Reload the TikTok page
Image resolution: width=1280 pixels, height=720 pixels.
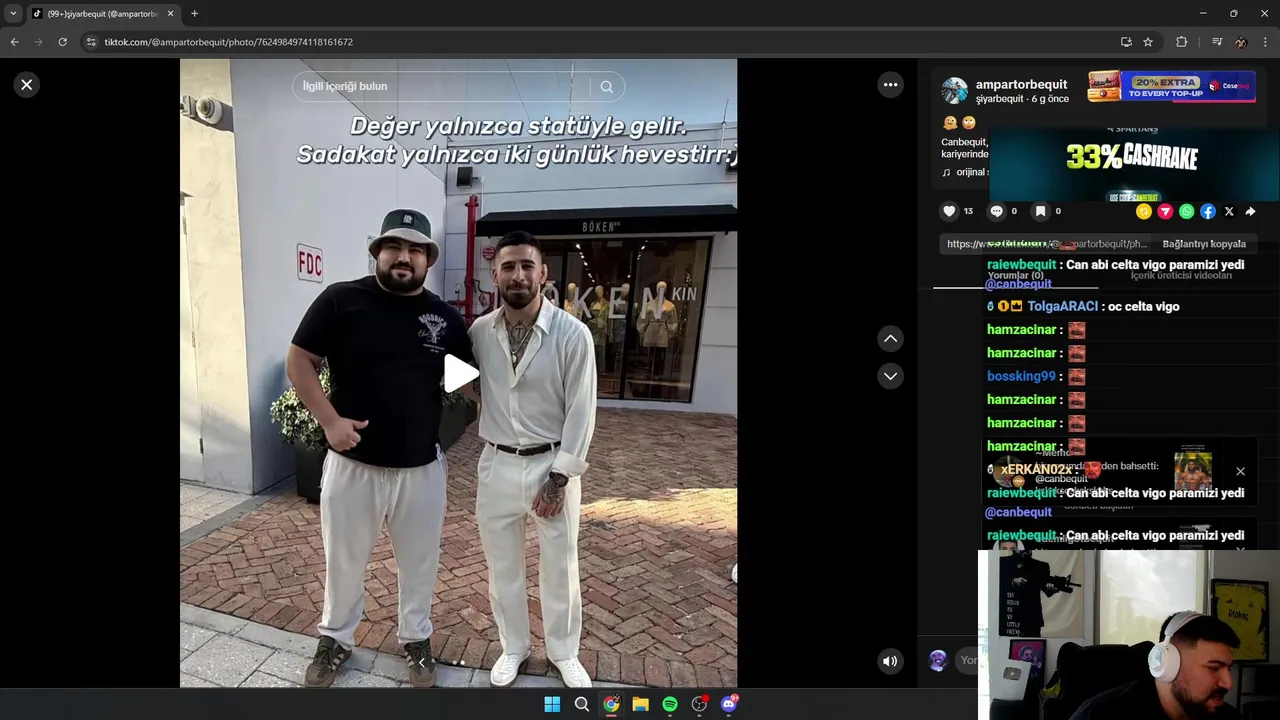pos(62,42)
